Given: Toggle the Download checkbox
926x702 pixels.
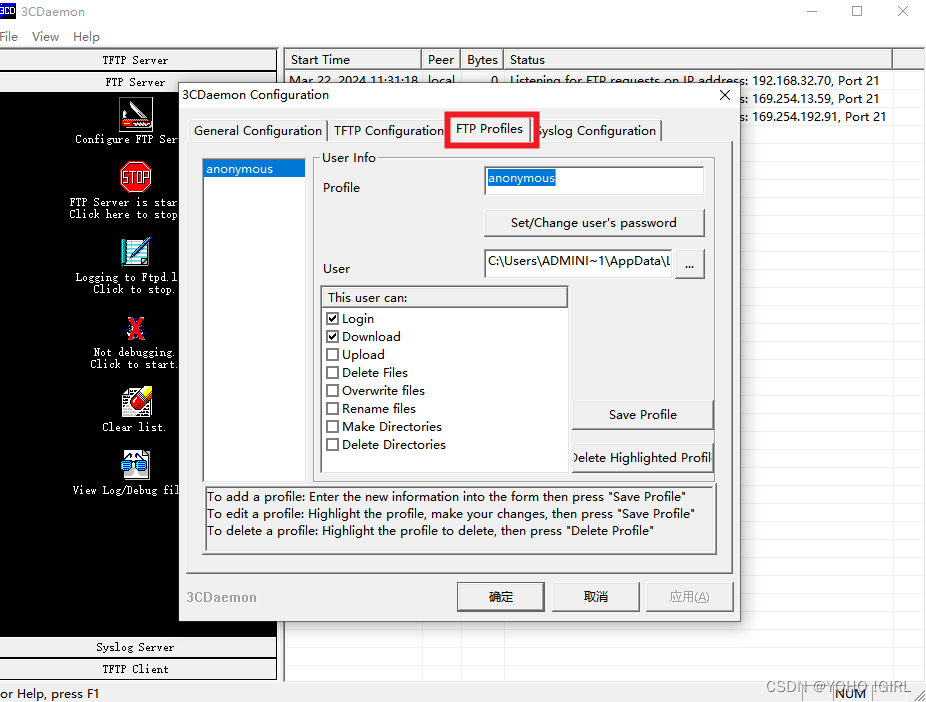Looking at the screenshot, I should pos(332,337).
